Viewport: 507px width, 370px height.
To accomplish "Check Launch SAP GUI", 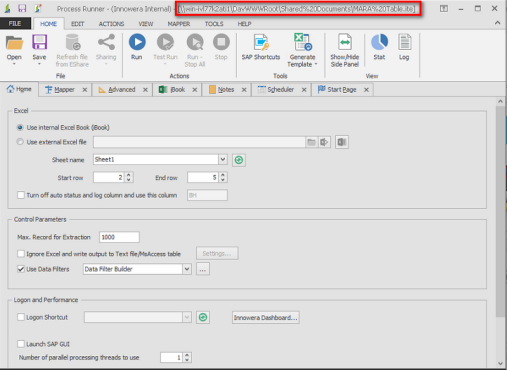I will [21, 344].
